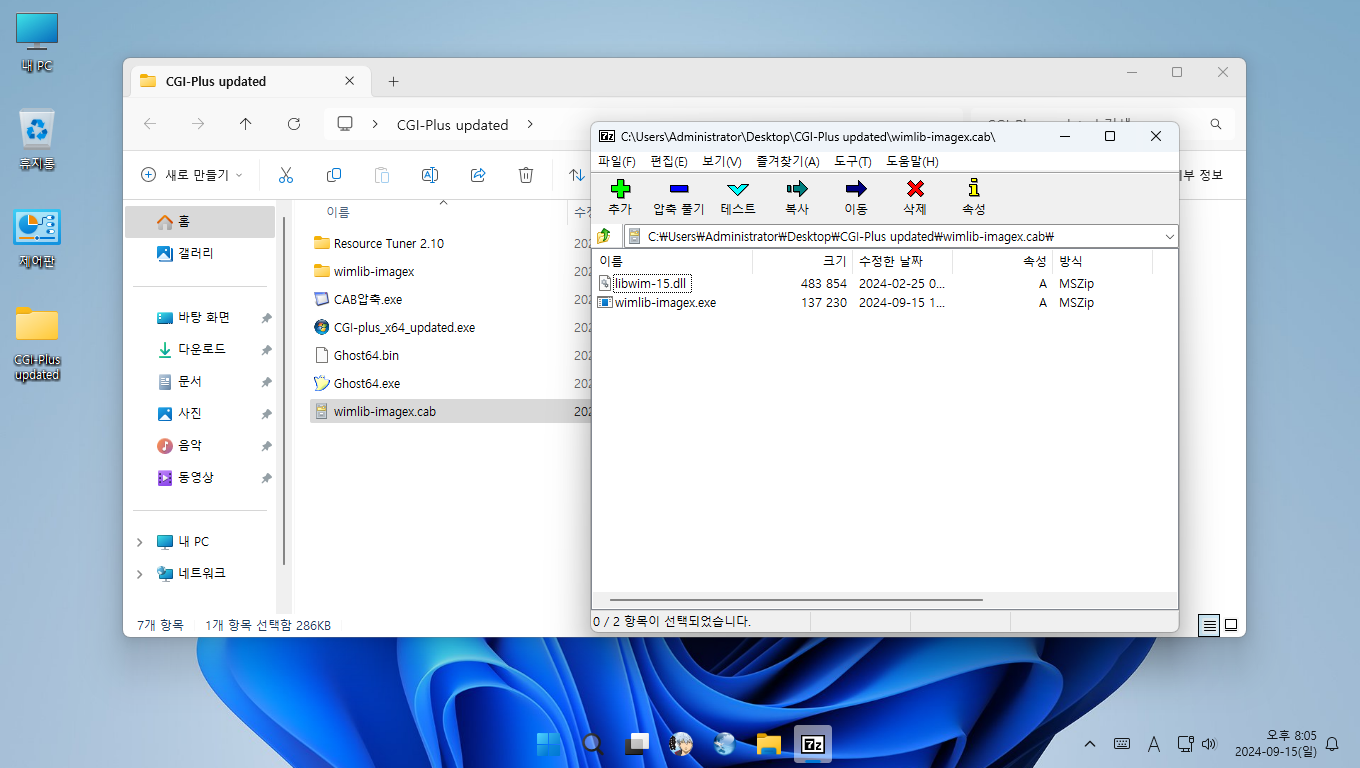Click the Explorer forward arrow
Image resolution: width=1360 pixels, height=768 pixels.
click(x=198, y=124)
